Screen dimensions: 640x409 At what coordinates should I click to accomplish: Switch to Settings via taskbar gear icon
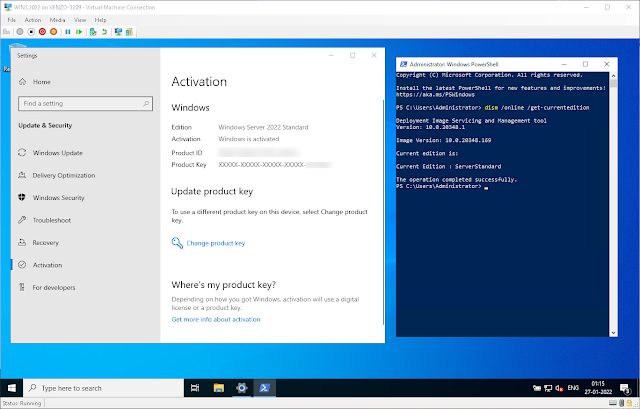(242, 388)
